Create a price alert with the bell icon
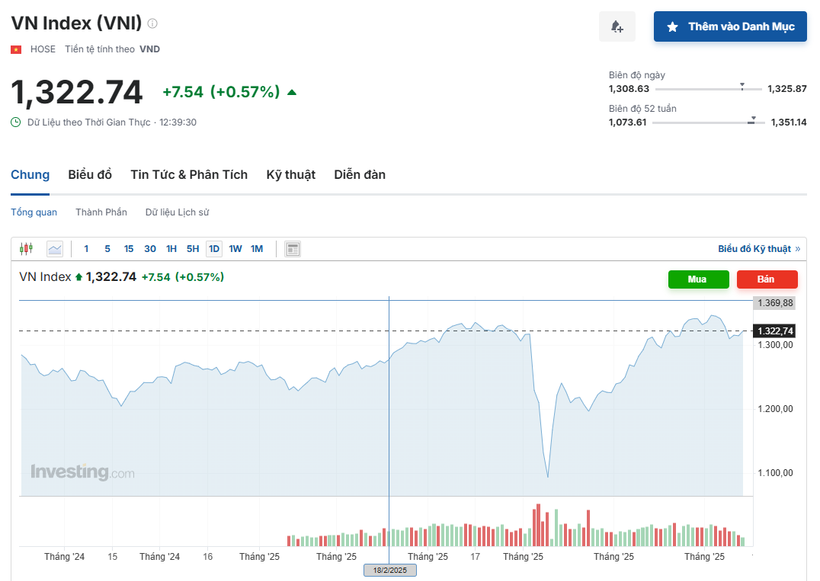This screenshot has width=820, height=581. coord(617,26)
